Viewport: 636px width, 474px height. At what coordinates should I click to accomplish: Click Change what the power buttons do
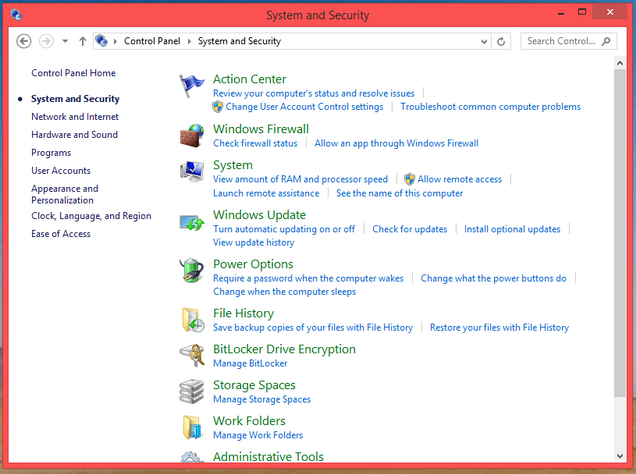(x=493, y=278)
